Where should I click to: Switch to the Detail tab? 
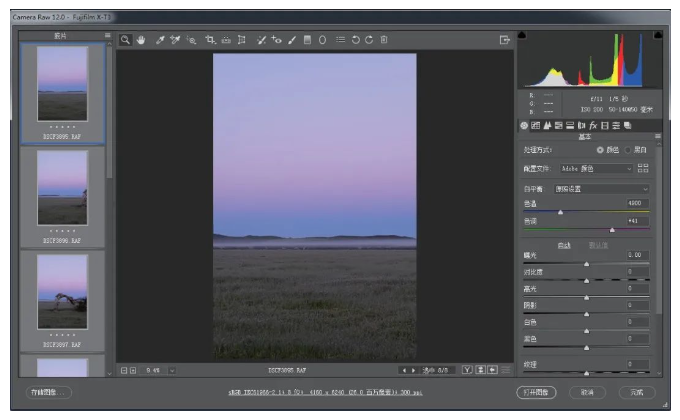(x=547, y=125)
